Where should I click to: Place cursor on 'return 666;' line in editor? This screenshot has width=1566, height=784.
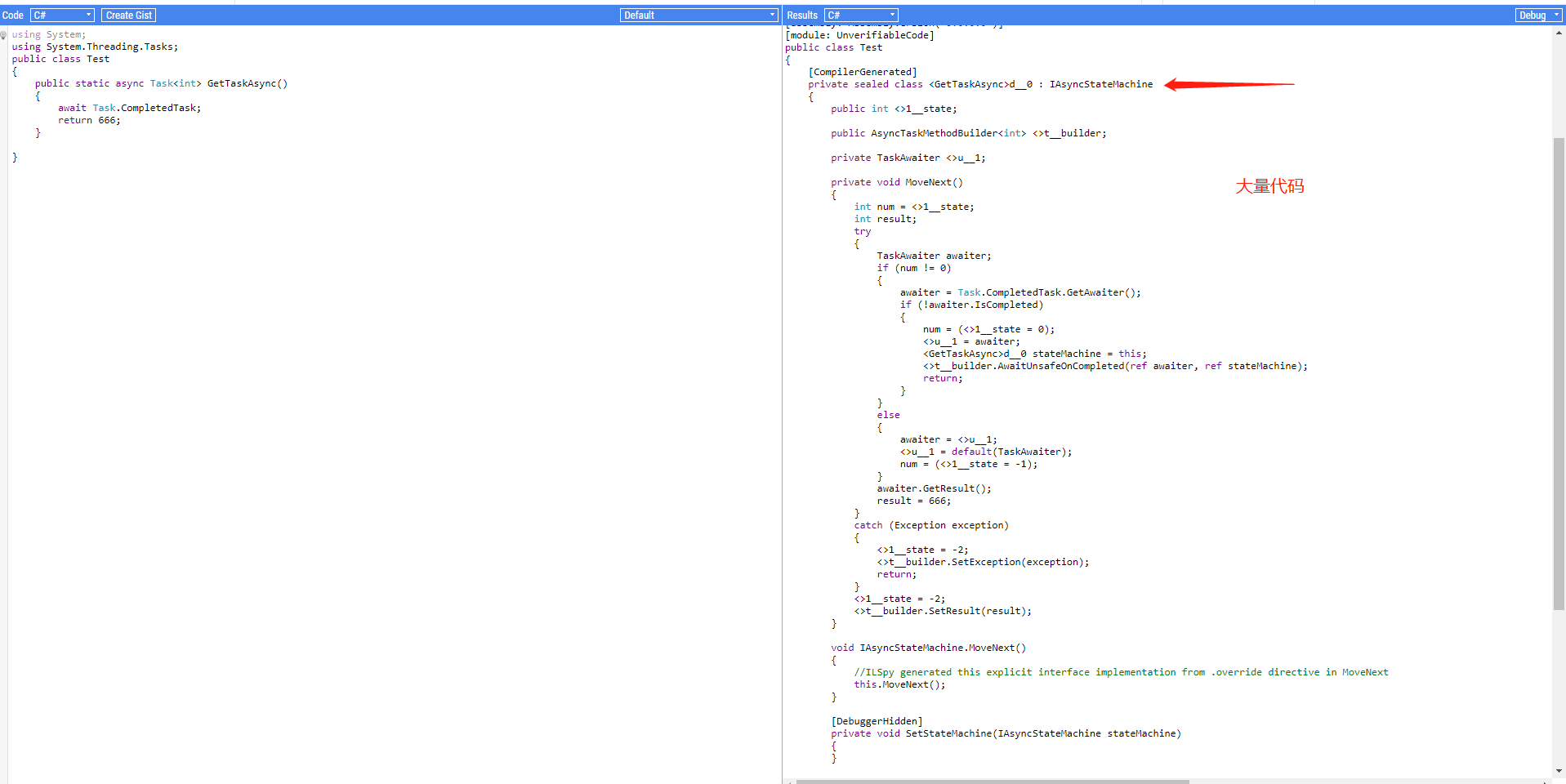click(89, 120)
